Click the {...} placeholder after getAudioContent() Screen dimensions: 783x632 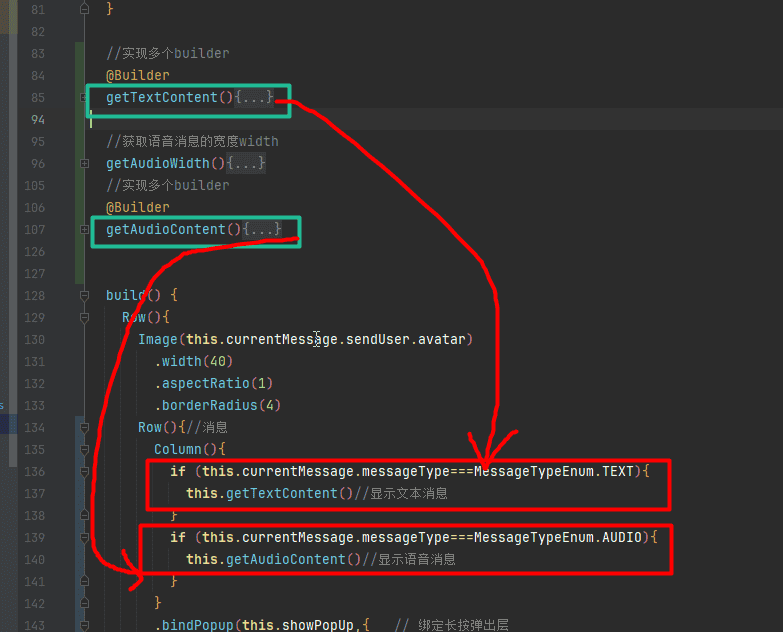[262, 230]
